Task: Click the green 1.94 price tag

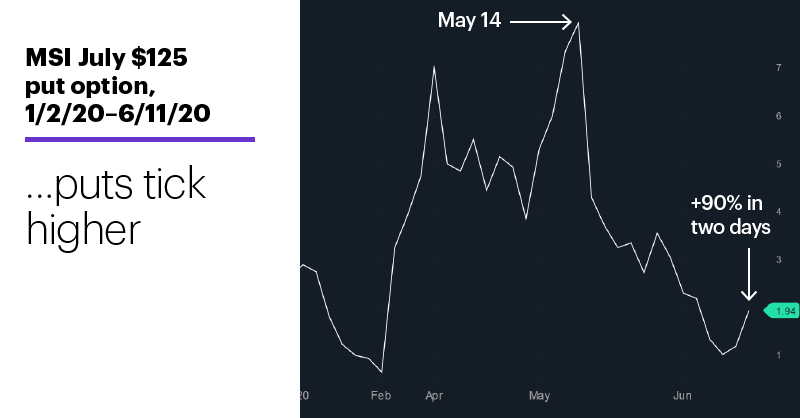Action: [x=782, y=311]
